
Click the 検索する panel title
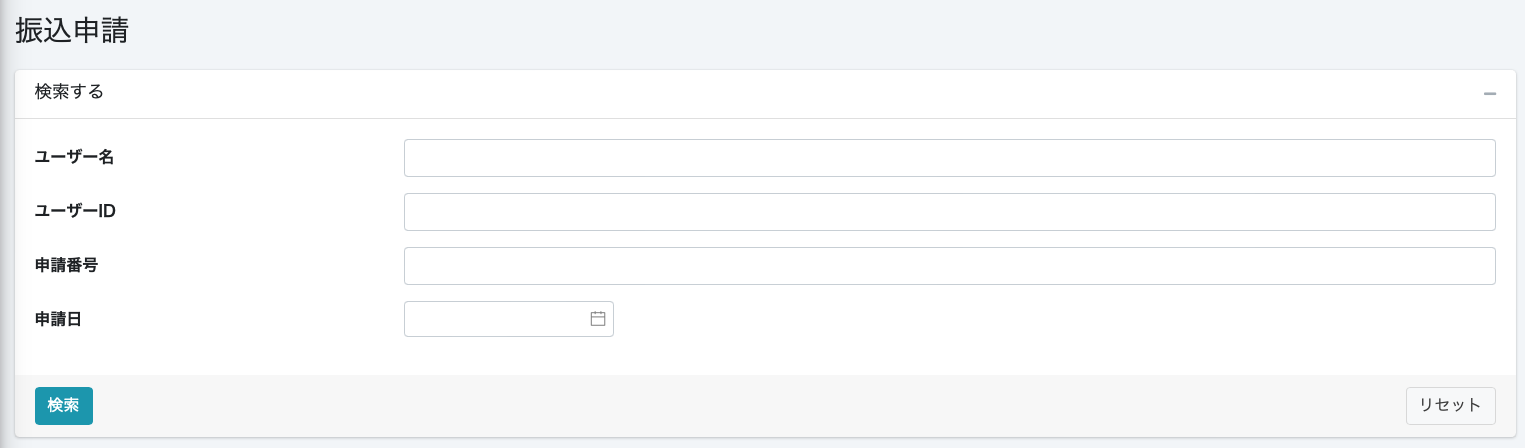coord(69,92)
